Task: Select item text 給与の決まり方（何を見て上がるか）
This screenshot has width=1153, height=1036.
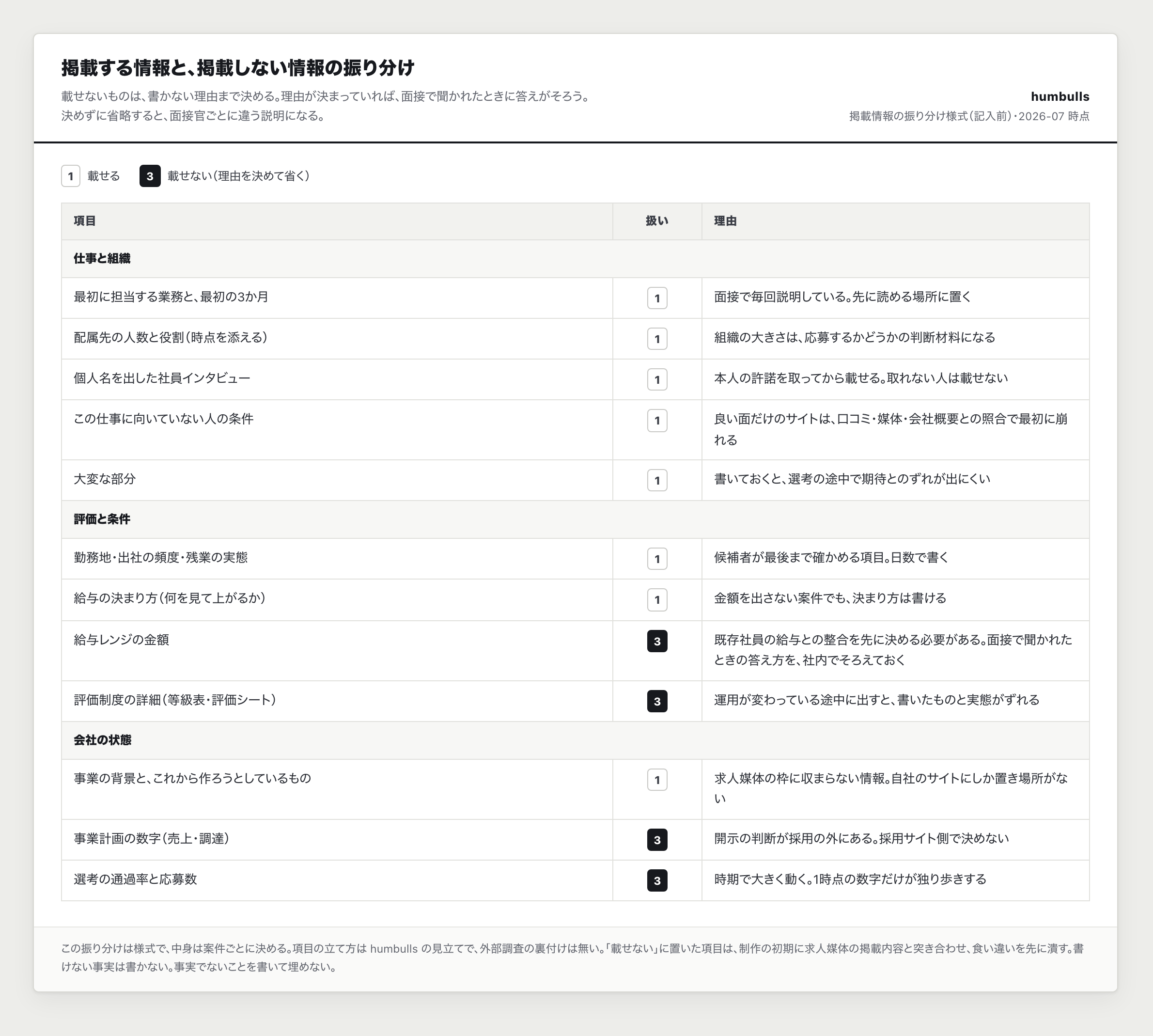Action: [170, 599]
